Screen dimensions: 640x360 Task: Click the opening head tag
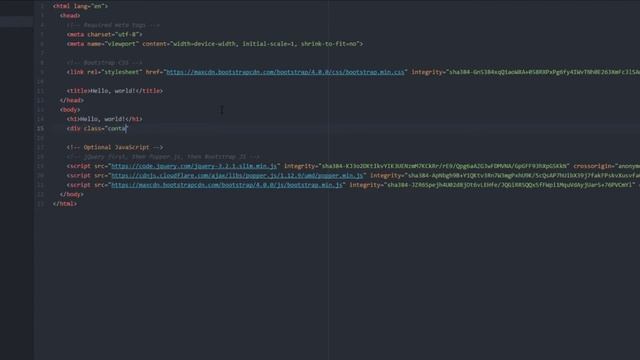[70, 16]
